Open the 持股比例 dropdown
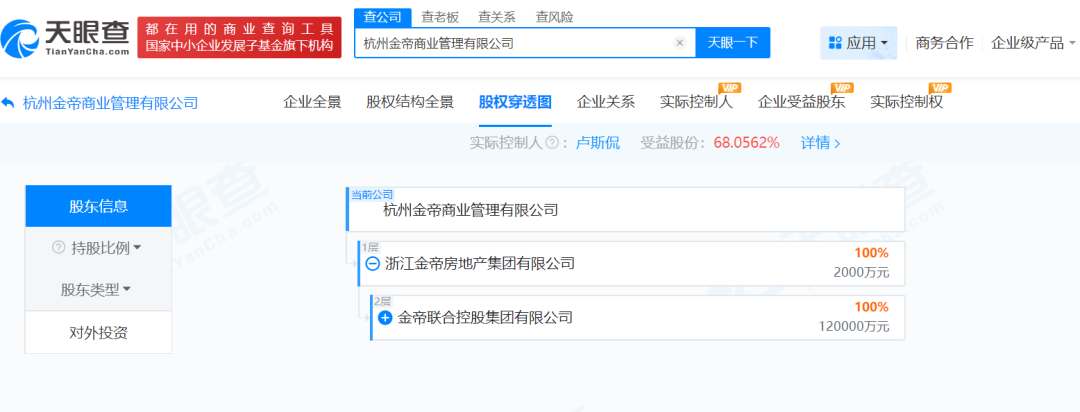 [98, 247]
